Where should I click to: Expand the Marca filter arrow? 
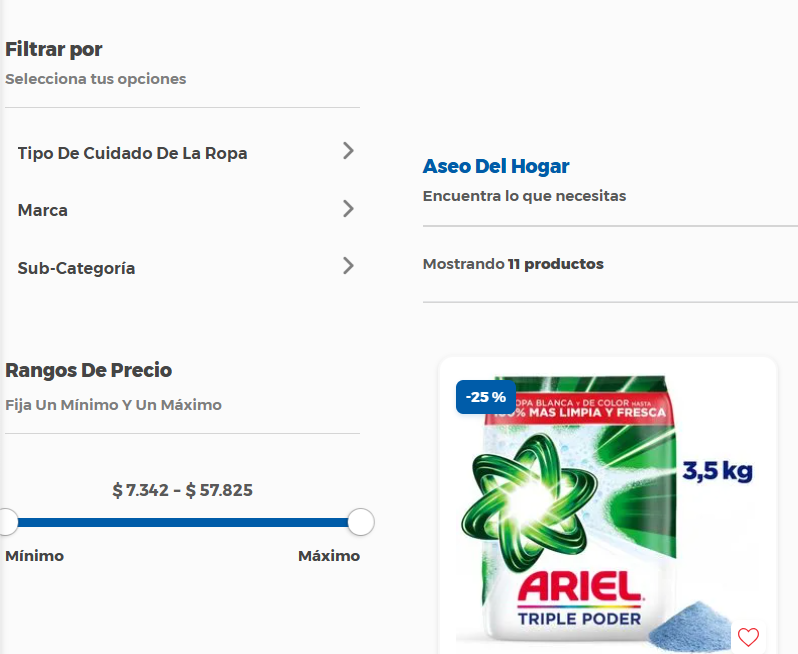pos(348,209)
